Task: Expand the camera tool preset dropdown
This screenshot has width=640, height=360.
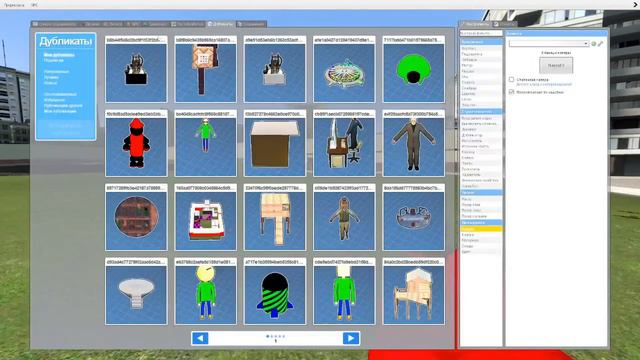Action: pos(549,43)
